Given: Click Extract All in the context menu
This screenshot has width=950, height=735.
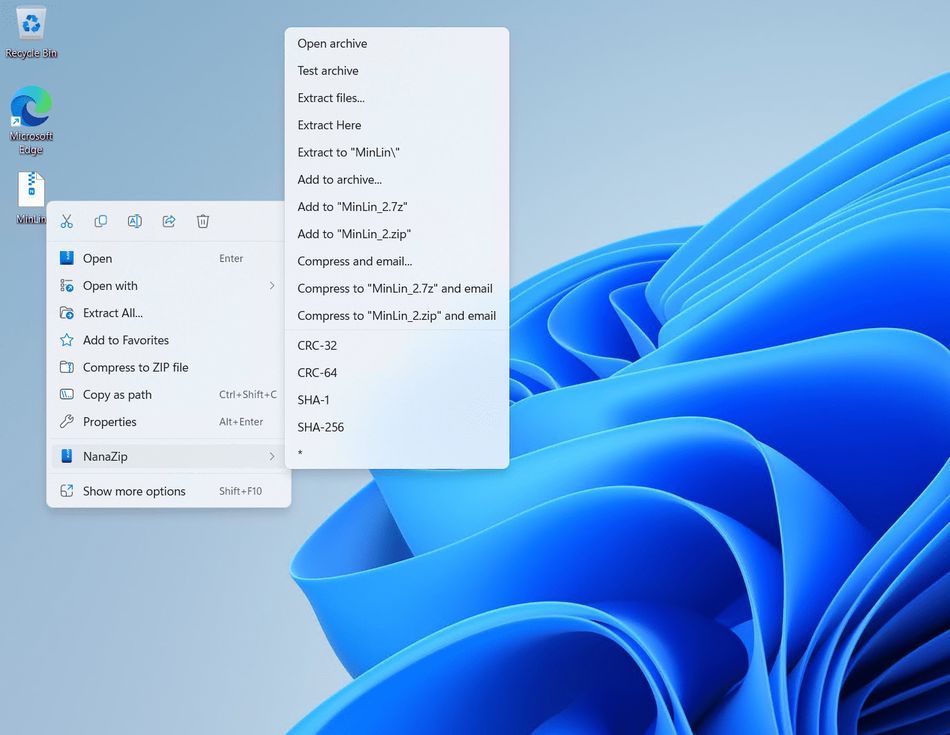Looking at the screenshot, I should [111, 312].
